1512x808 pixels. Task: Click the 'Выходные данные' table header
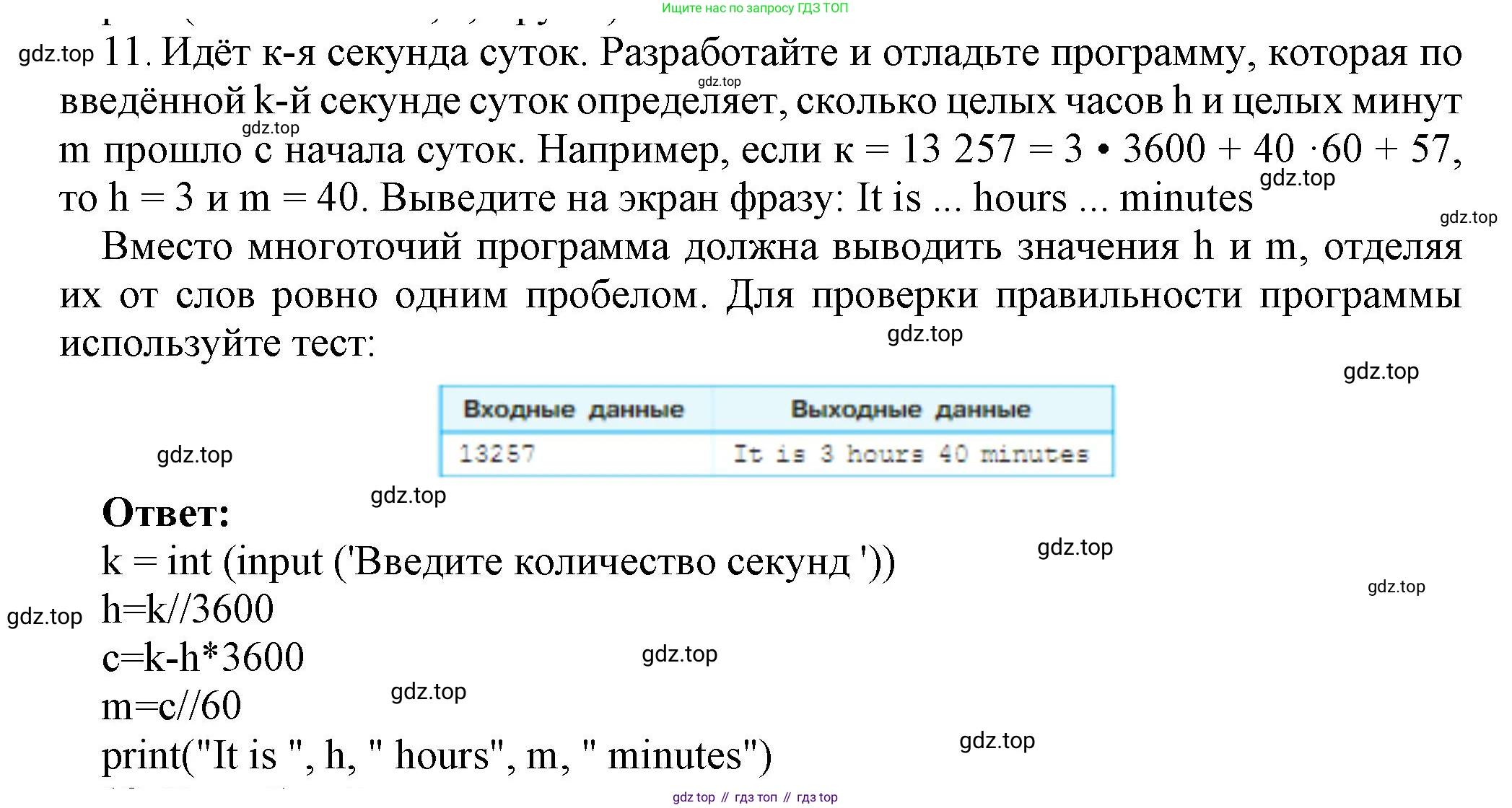[x=911, y=409]
